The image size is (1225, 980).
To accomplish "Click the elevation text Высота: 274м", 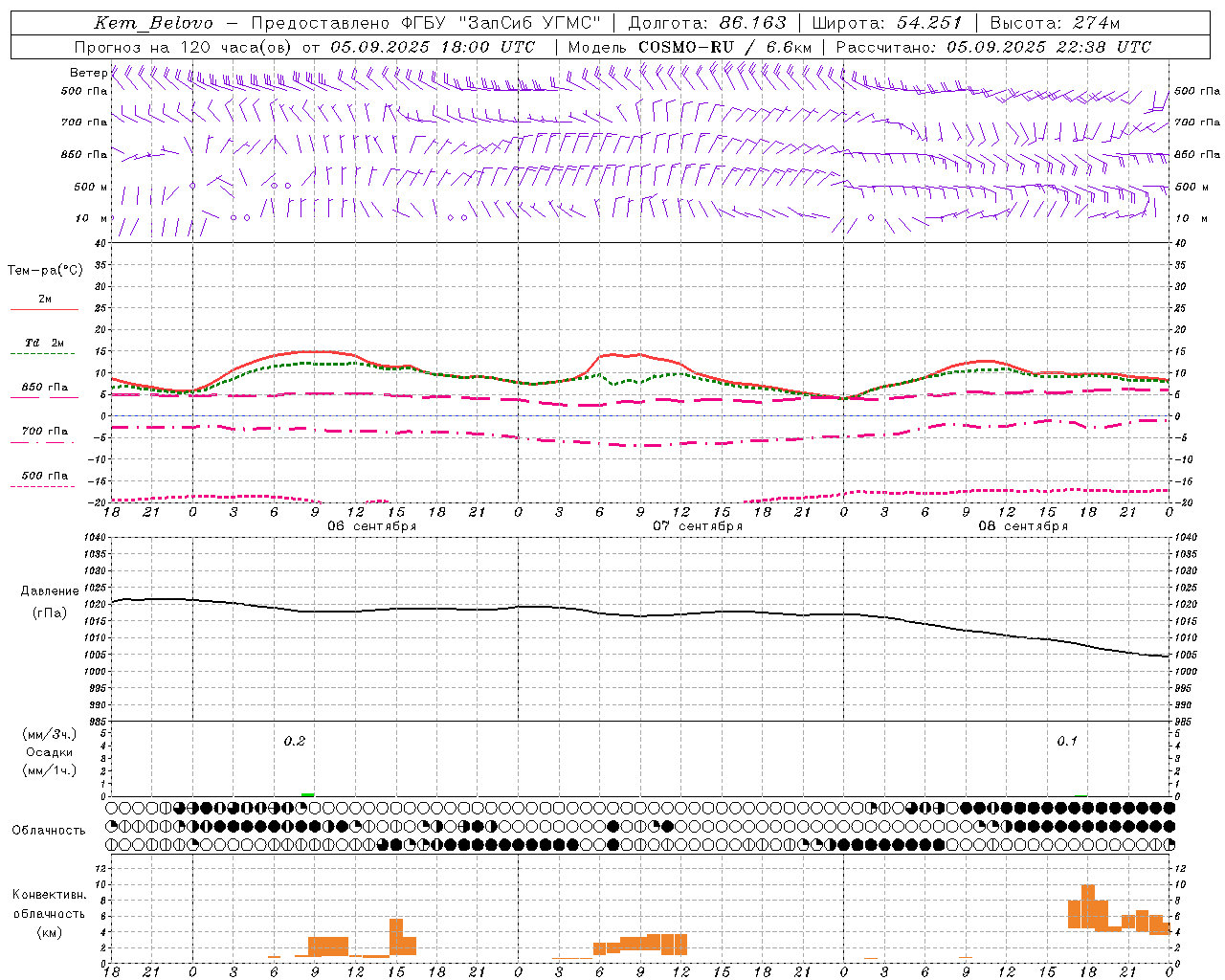I will click(x=1055, y=23).
